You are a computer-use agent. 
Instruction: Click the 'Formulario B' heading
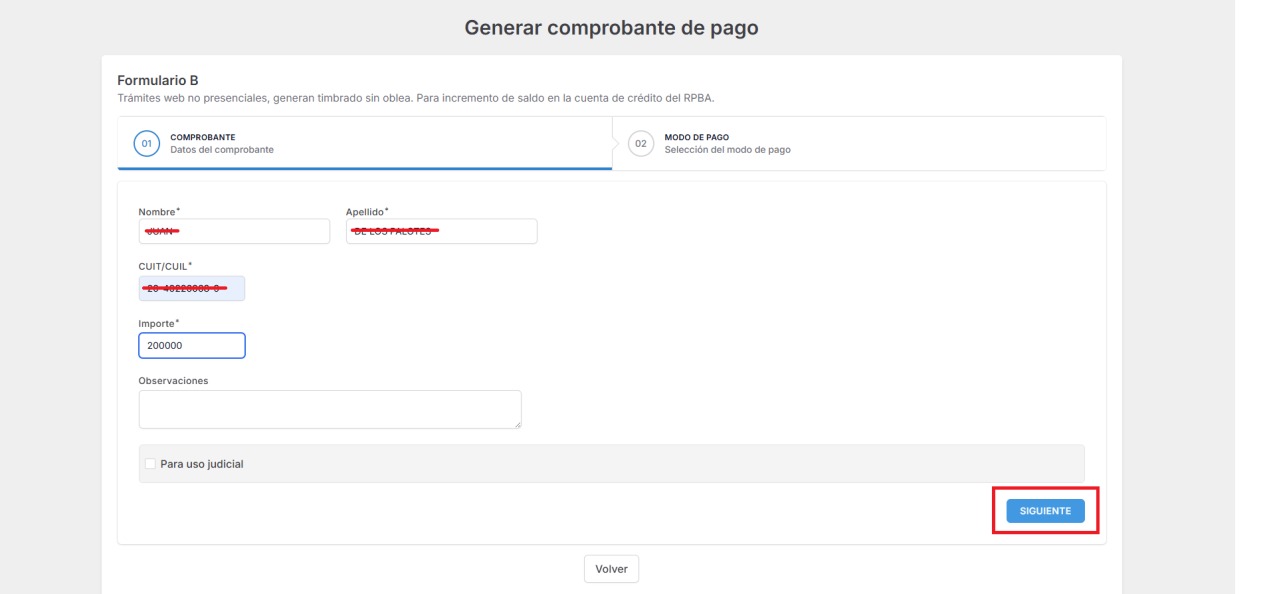[158, 80]
